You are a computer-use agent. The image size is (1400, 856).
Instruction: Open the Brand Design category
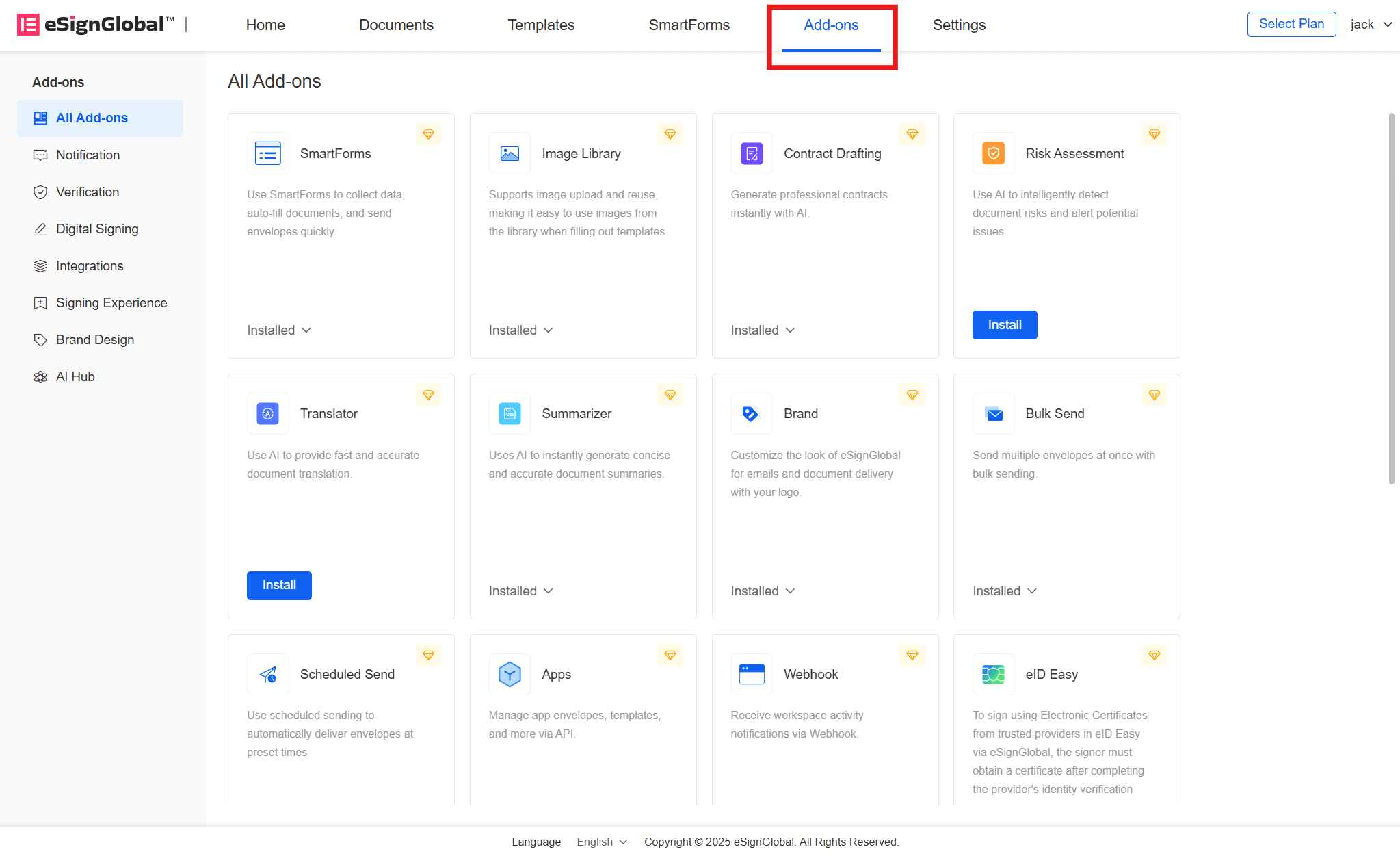(x=100, y=340)
